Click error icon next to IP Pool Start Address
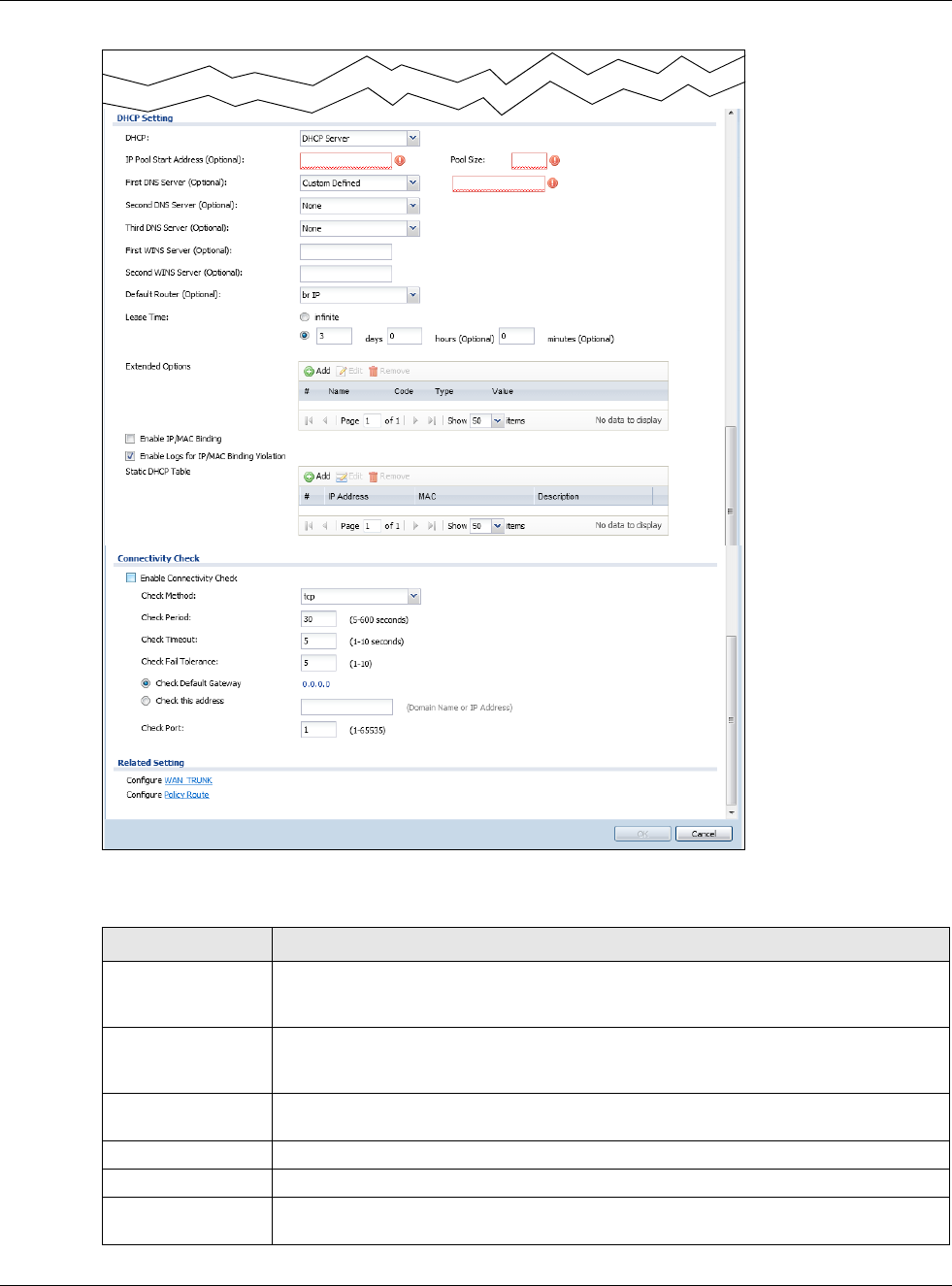Screen dimensions: 952x1286 (x=400, y=161)
